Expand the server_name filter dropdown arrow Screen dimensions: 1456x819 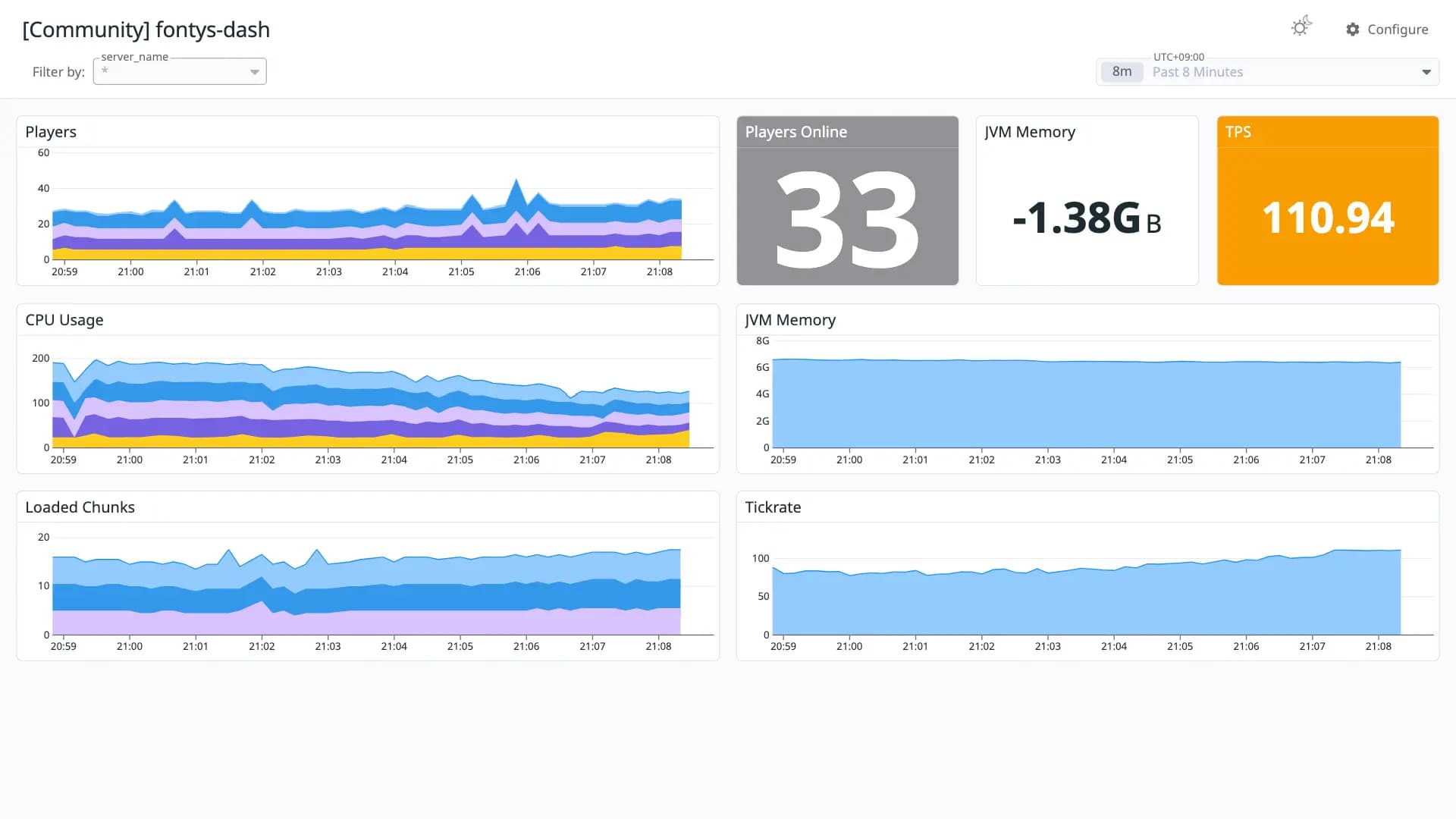(255, 72)
